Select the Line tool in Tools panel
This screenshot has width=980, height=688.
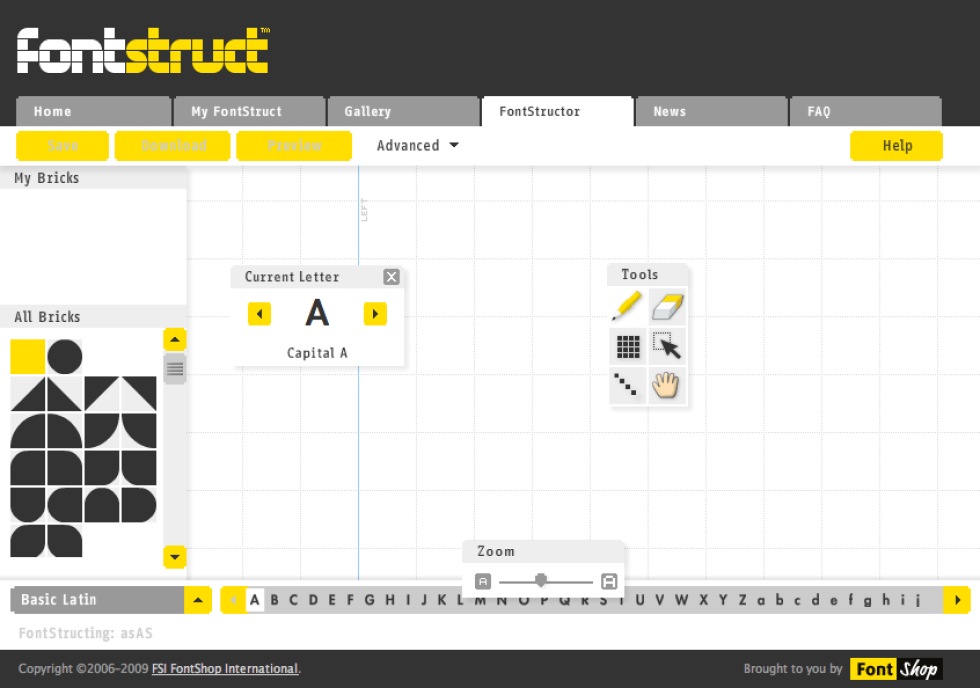click(x=627, y=385)
